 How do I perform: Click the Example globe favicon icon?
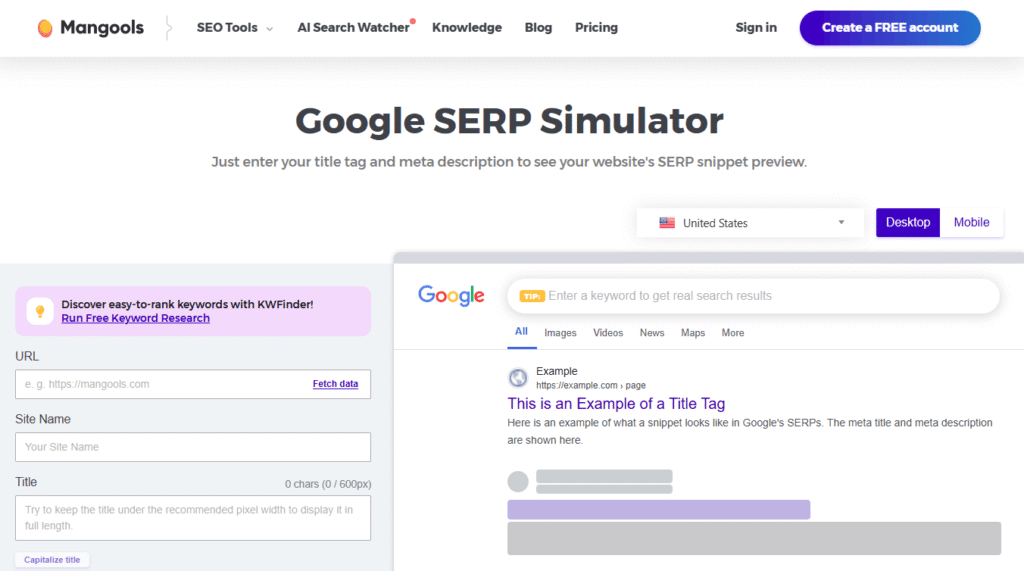(x=518, y=378)
